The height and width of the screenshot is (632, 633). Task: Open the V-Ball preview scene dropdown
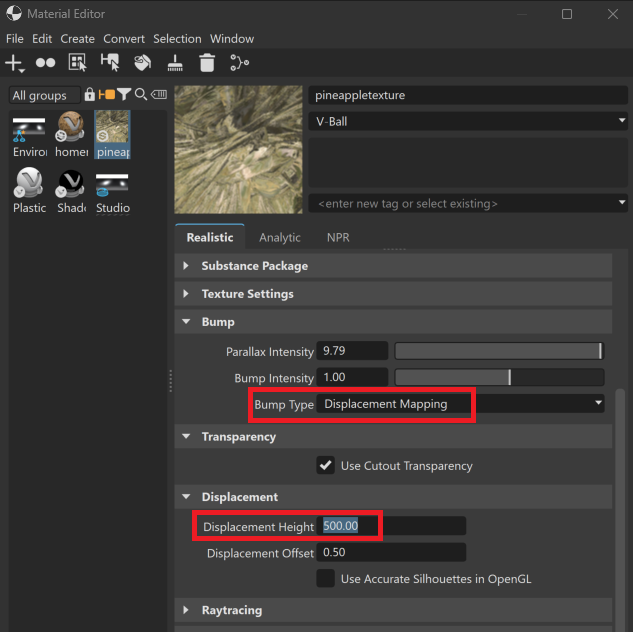point(468,121)
